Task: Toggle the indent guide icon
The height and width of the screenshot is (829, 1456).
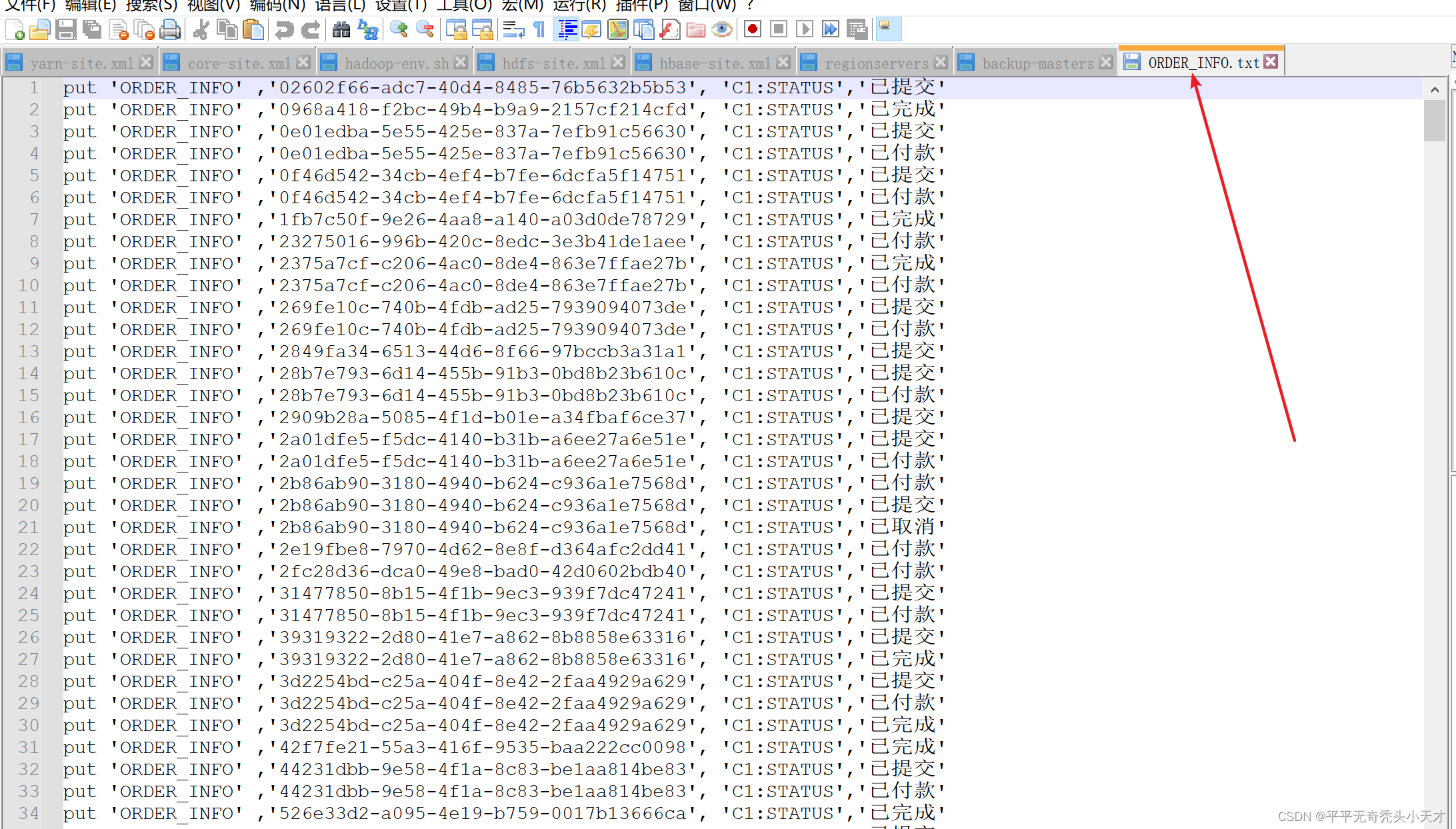Action: pos(567,29)
